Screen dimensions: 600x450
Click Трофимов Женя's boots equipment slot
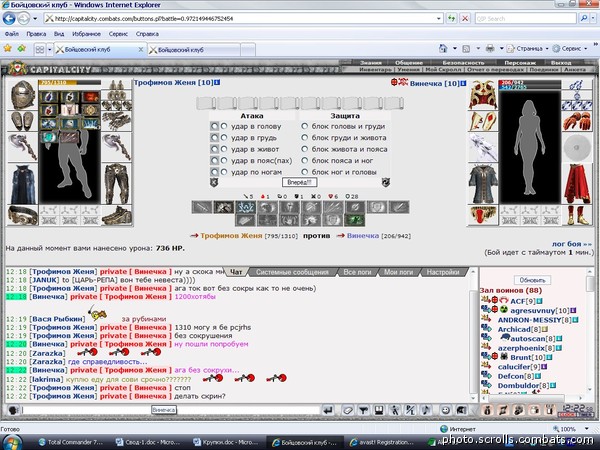[117, 215]
